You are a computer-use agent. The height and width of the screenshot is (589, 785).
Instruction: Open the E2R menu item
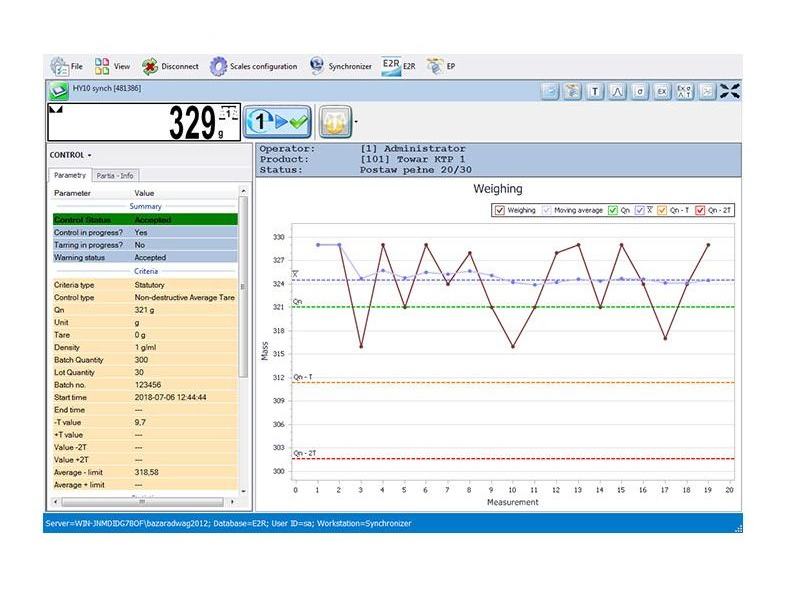pos(399,66)
